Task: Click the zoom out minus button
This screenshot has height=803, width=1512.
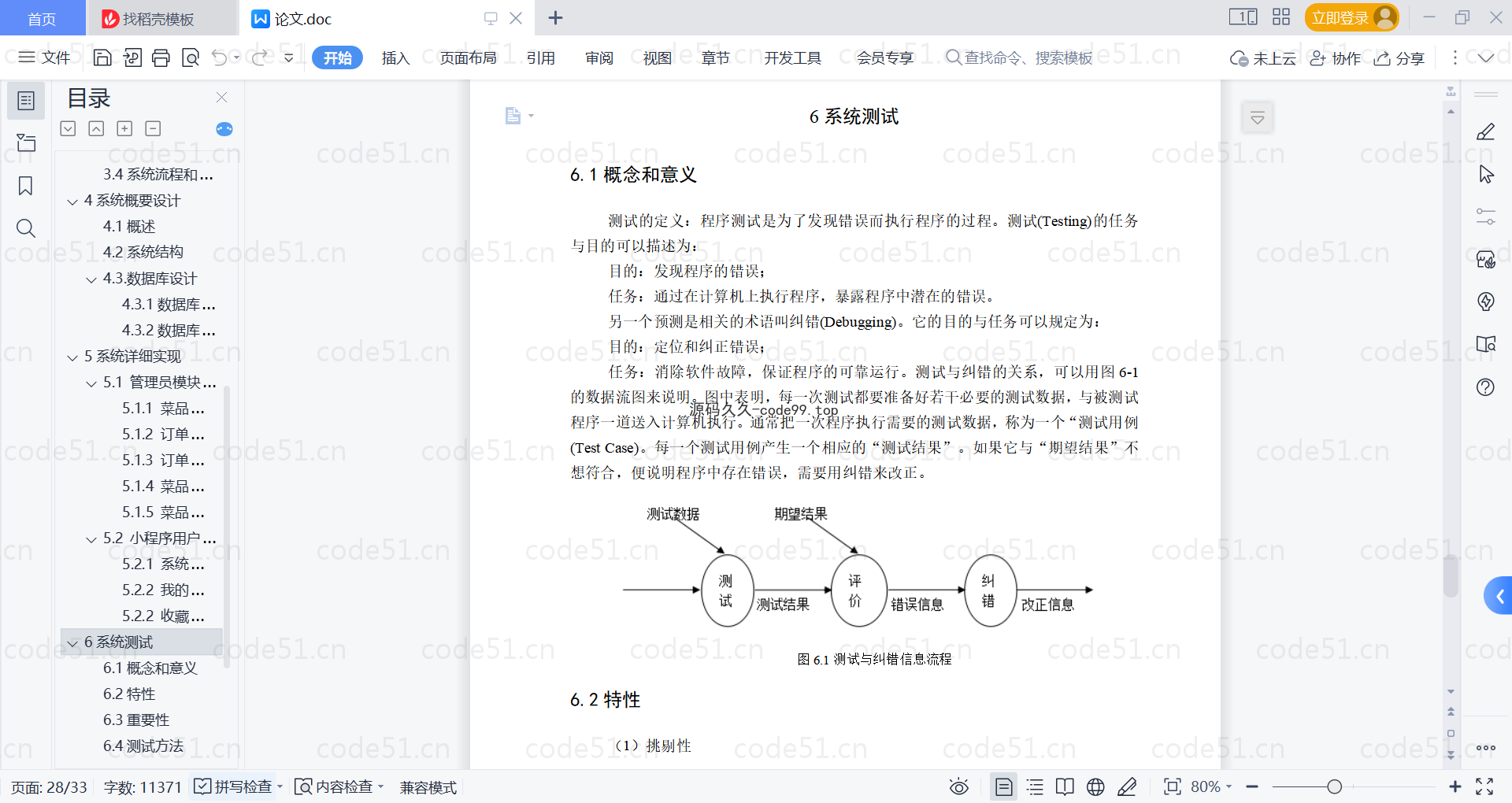Action: tap(1252, 786)
